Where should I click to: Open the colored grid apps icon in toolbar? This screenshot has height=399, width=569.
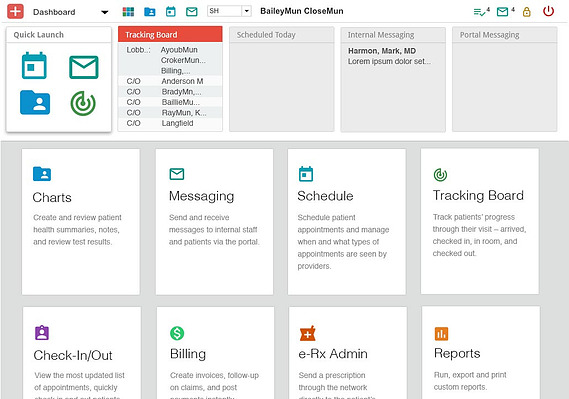pos(128,12)
